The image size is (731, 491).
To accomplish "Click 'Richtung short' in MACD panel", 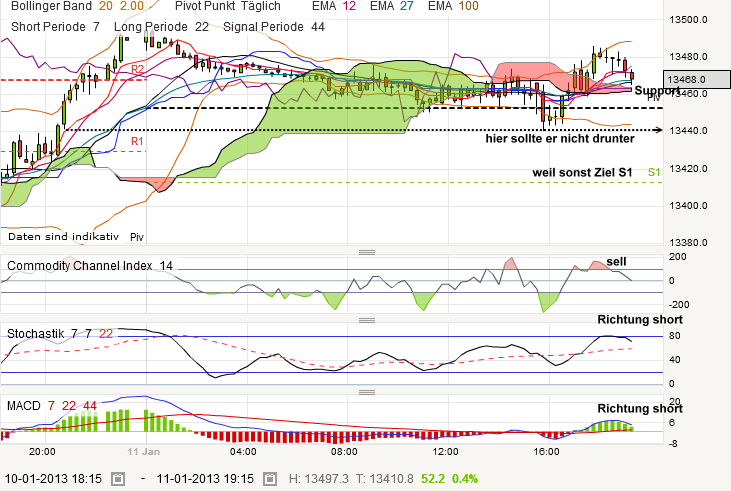I will click(x=640, y=408).
